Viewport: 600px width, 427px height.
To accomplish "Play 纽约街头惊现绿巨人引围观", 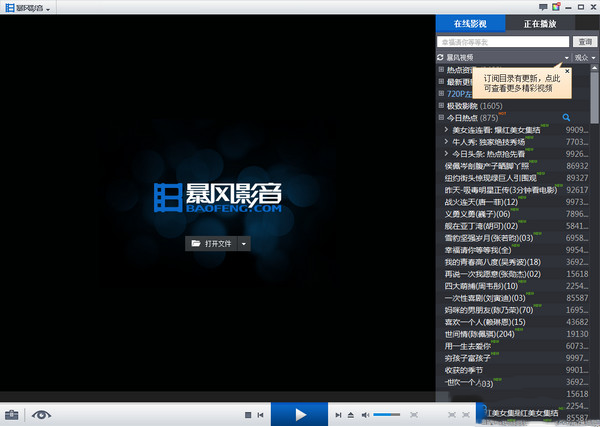I will tap(491, 178).
